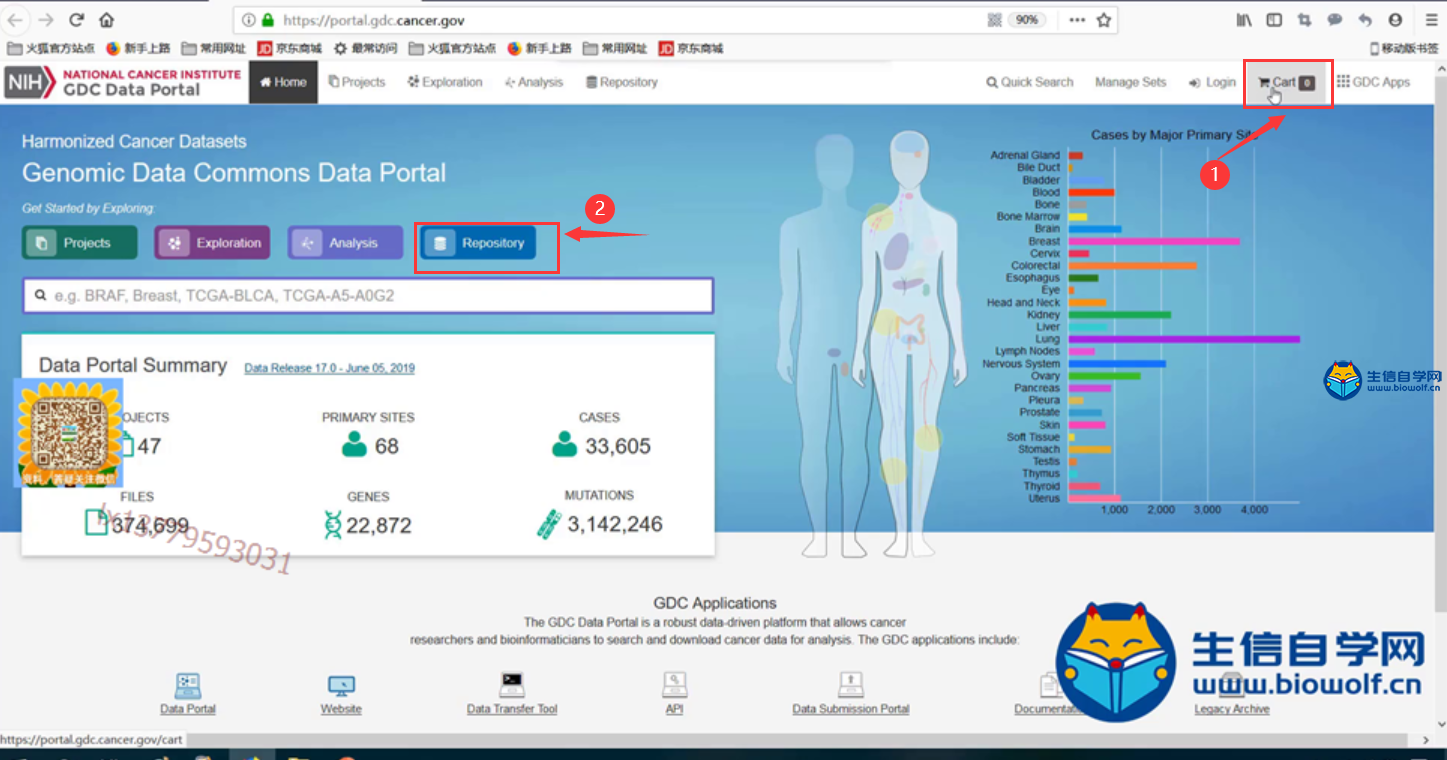Click the Colorectal bar in the cases chart
The image size is (1447, 760).
tap(1132, 266)
